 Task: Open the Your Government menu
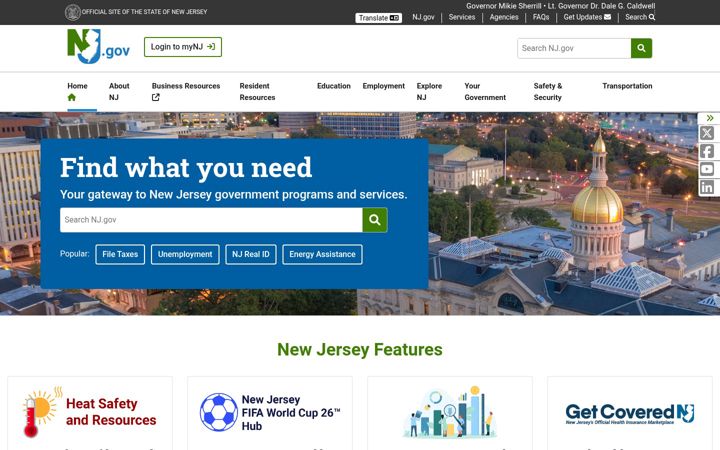pyautogui.click(x=485, y=91)
